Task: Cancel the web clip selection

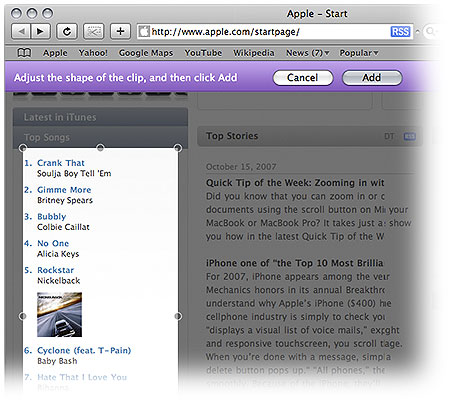Action: [303, 78]
